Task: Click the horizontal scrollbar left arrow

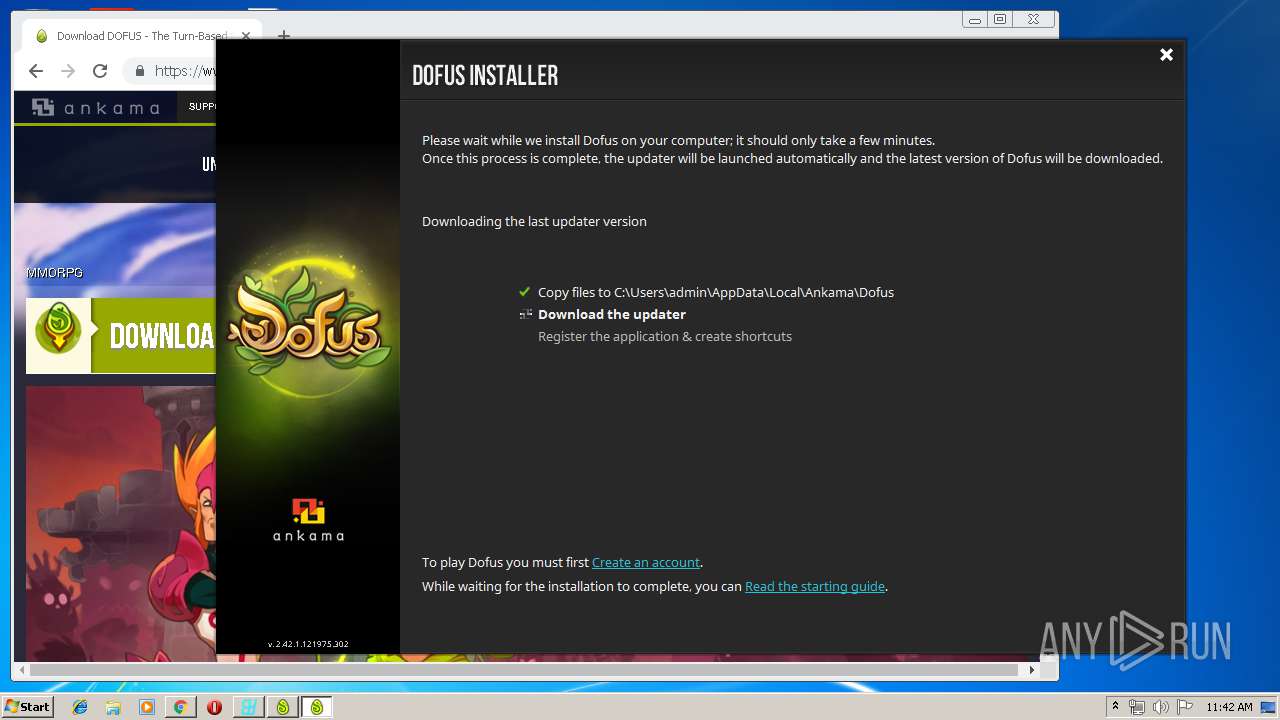Action: 20,670
